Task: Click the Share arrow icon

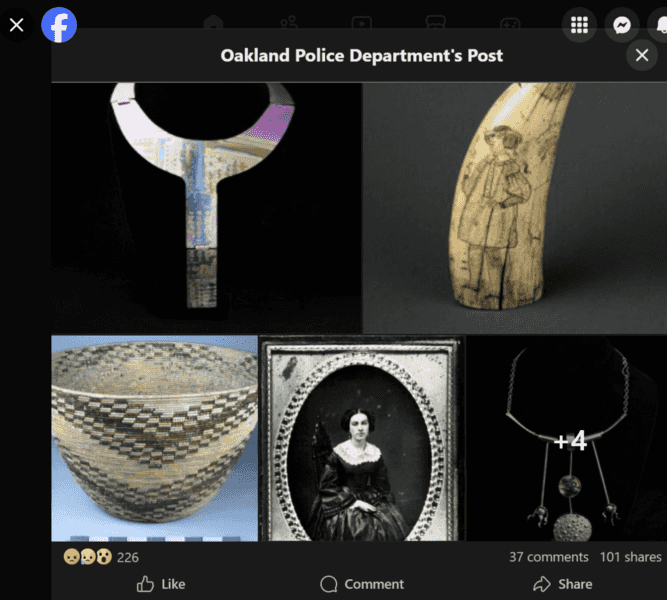Action: coord(542,584)
